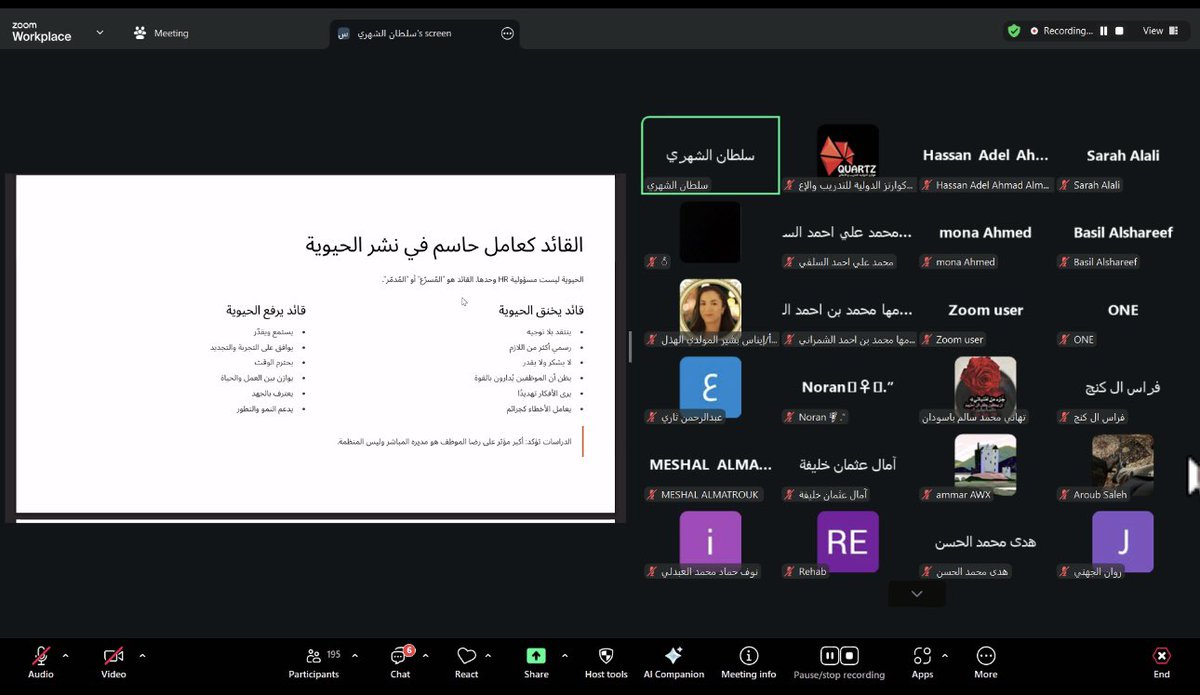Select سلطان الشهري active speaker tile

[710, 155]
